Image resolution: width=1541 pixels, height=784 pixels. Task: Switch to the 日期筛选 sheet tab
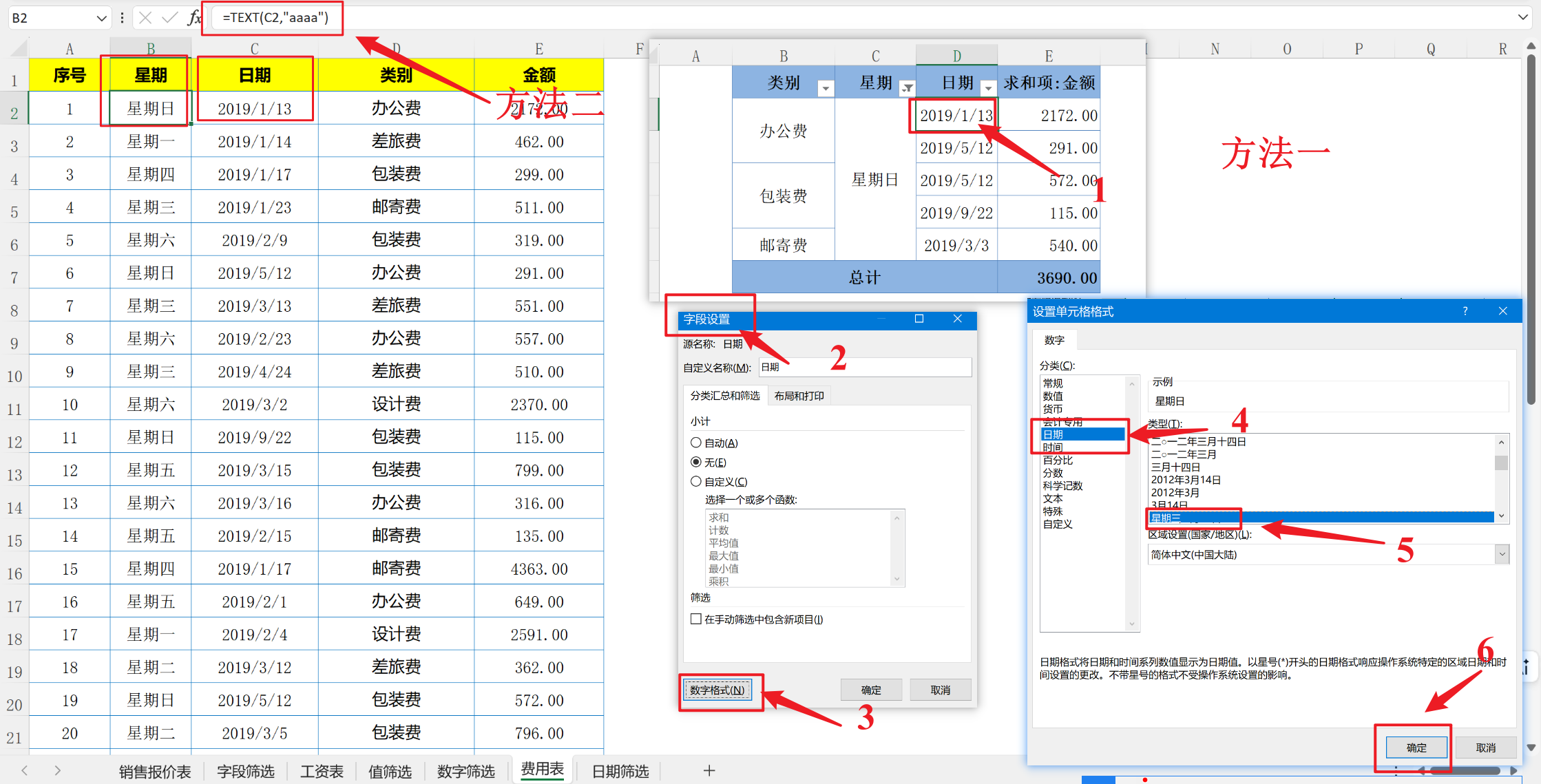(x=620, y=771)
